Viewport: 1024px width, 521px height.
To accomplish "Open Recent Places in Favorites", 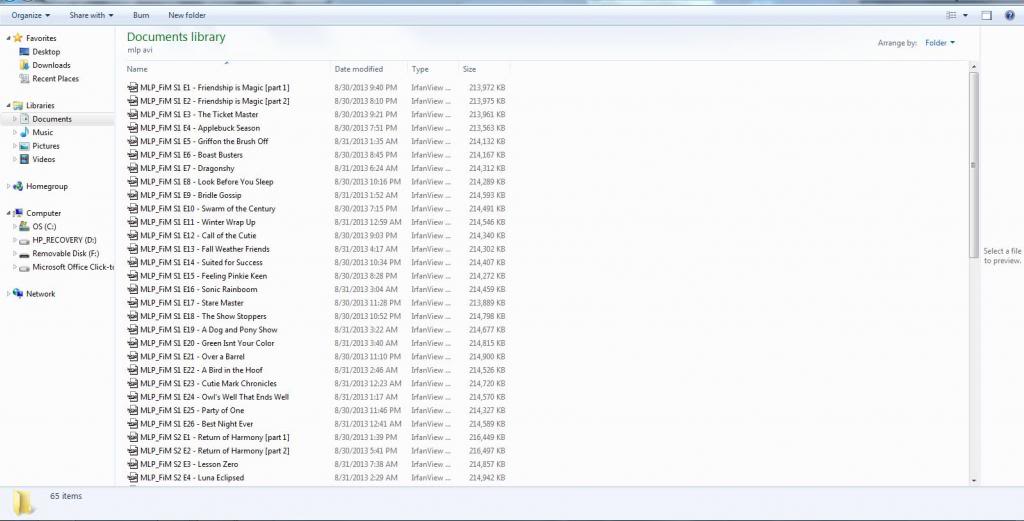I will pos(55,78).
